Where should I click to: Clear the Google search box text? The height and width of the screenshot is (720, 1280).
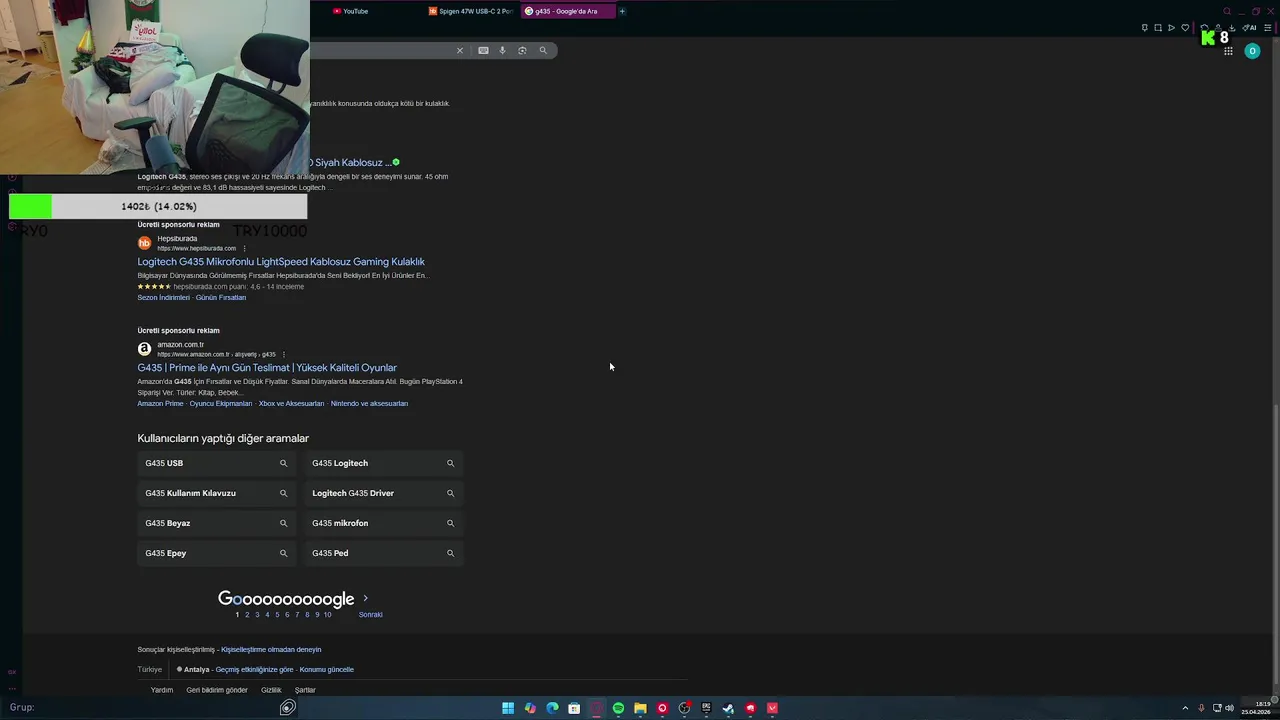coord(460,50)
